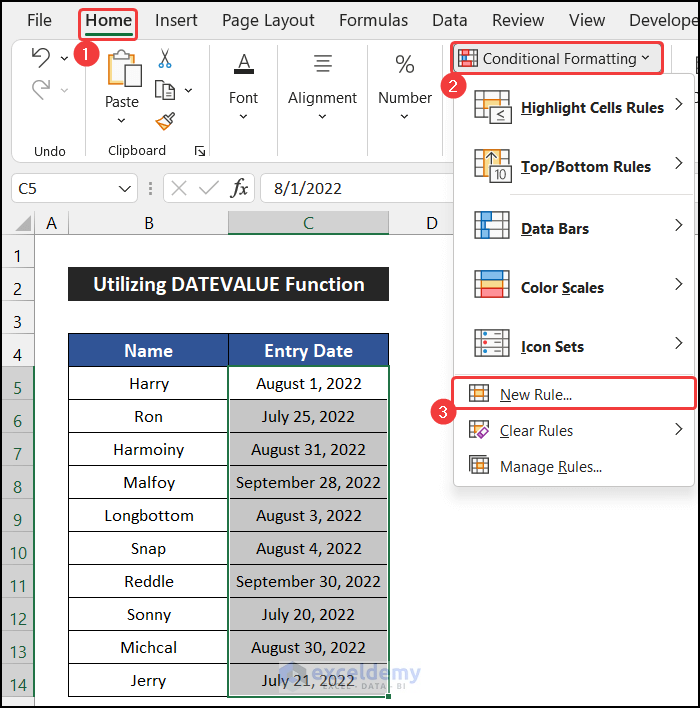Switch to the Insert tab
The width and height of the screenshot is (700, 708).
[176, 20]
